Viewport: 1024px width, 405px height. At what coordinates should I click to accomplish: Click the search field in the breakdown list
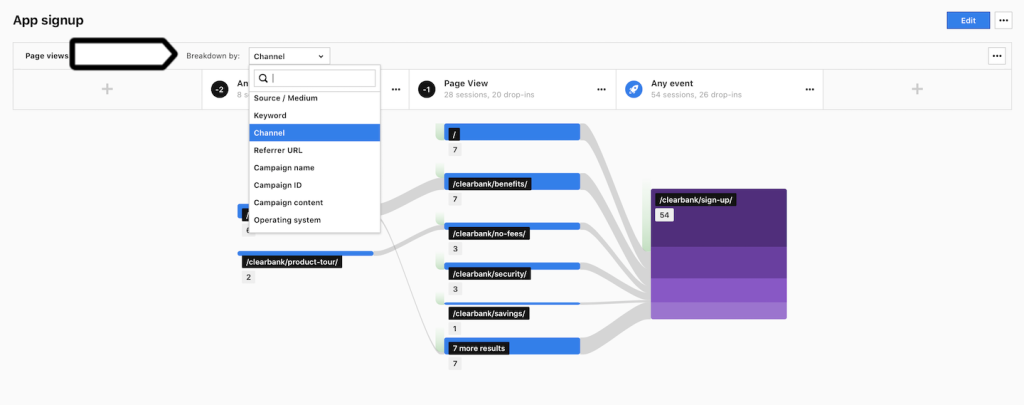tap(315, 78)
